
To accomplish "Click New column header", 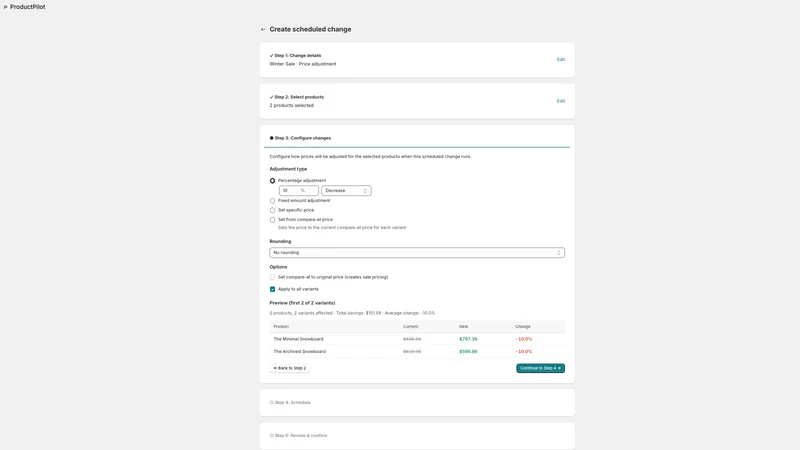I will pyautogui.click(x=463, y=327).
